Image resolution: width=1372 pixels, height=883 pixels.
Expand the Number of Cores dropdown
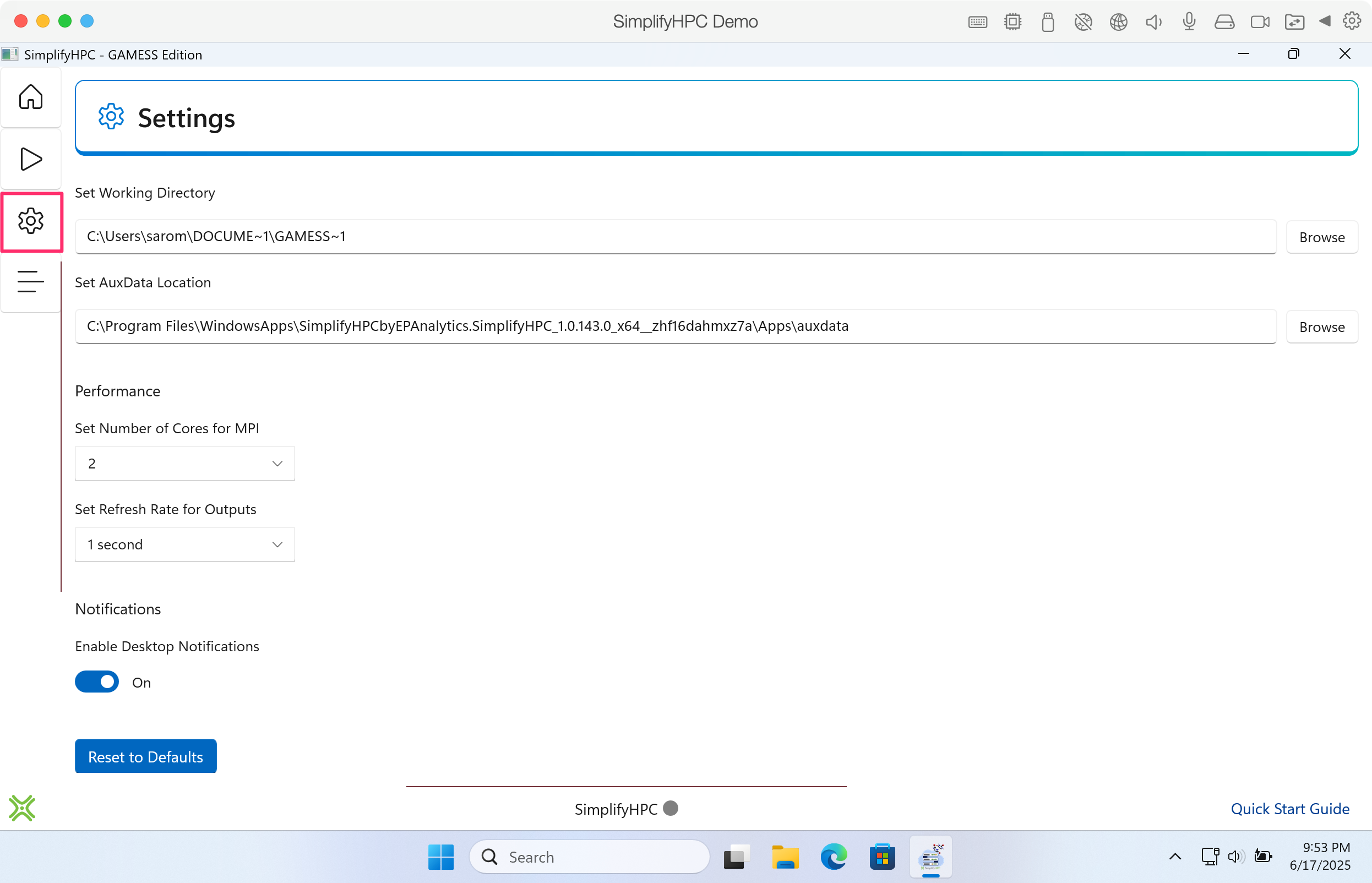click(184, 464)
